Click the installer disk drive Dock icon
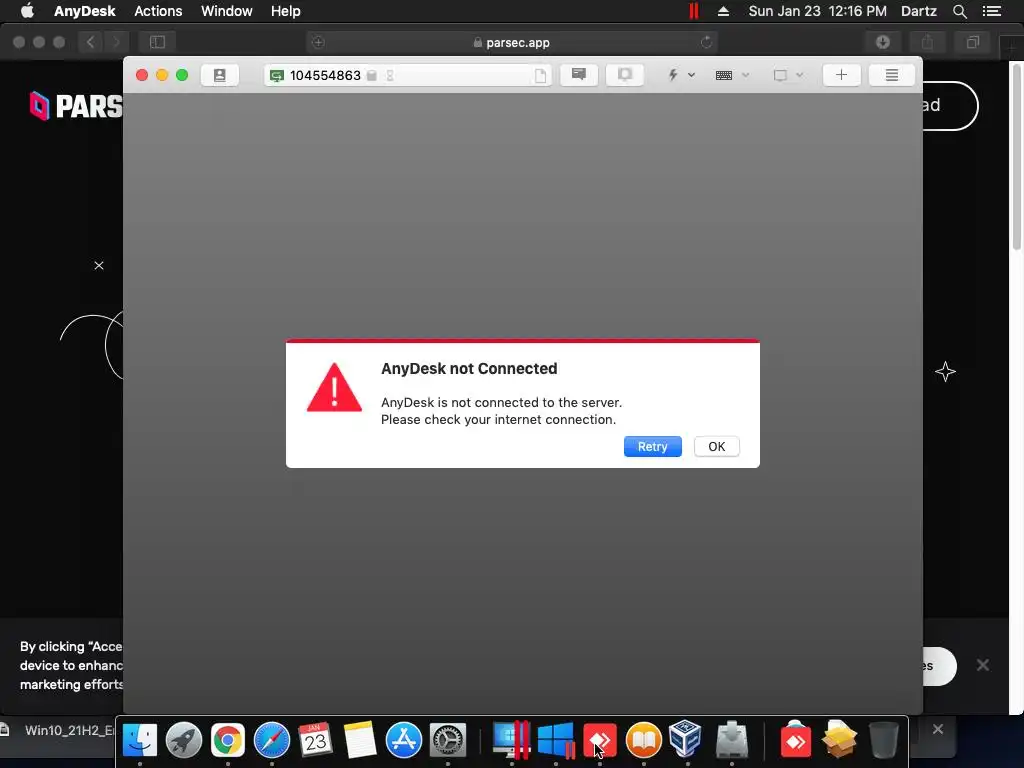This screenshot has width=1024, height=768. [731, 740]
